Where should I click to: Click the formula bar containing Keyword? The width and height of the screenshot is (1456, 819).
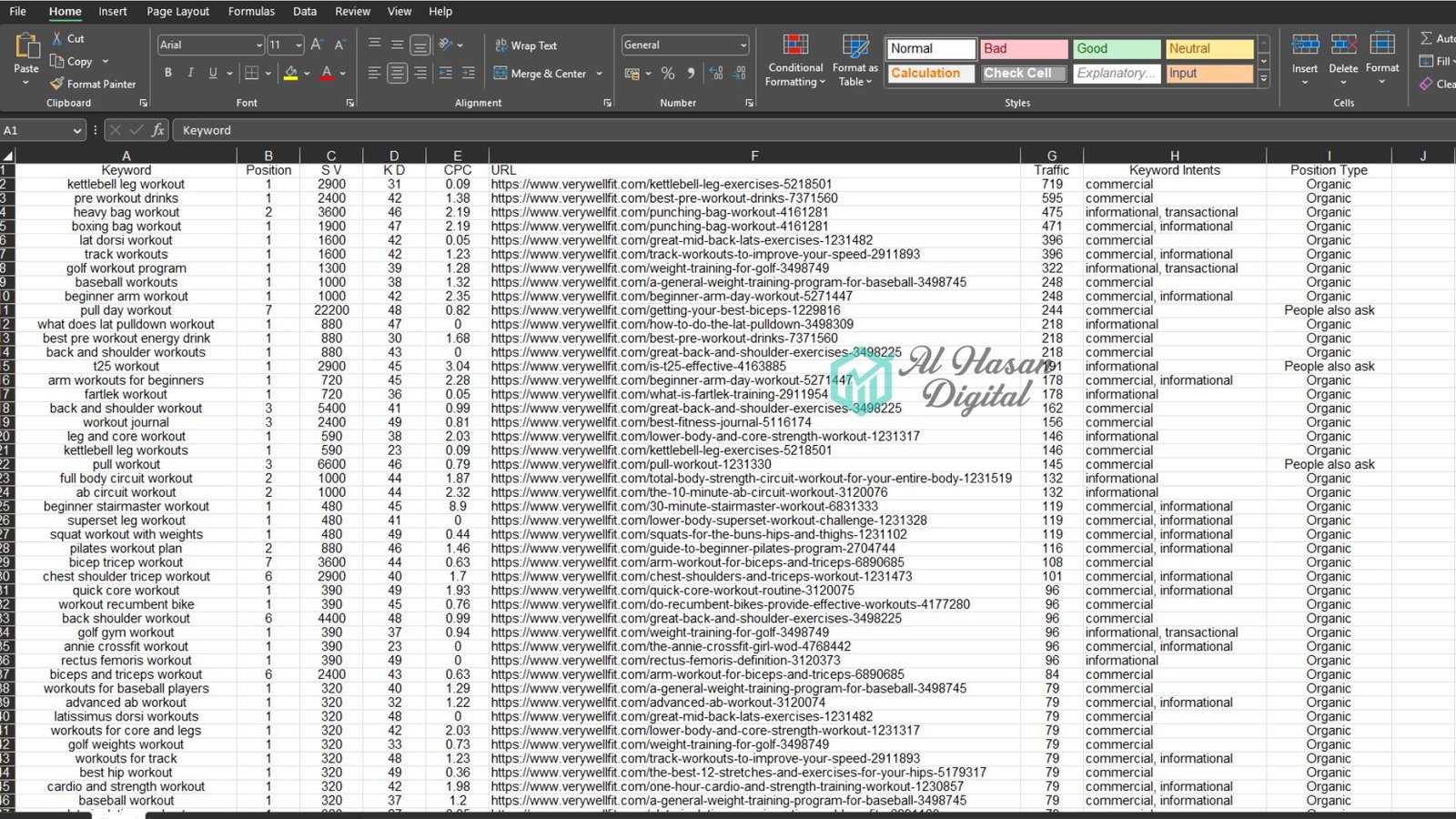point(814,130)
